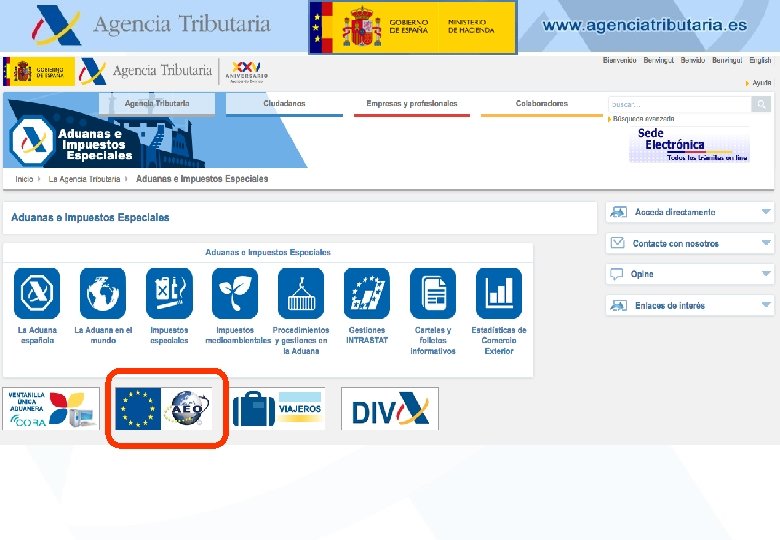The height and width of the screenshot is (540, 780).
Task: Open Gestiones INTRASTAT icon
Action: tap(367, 293)
